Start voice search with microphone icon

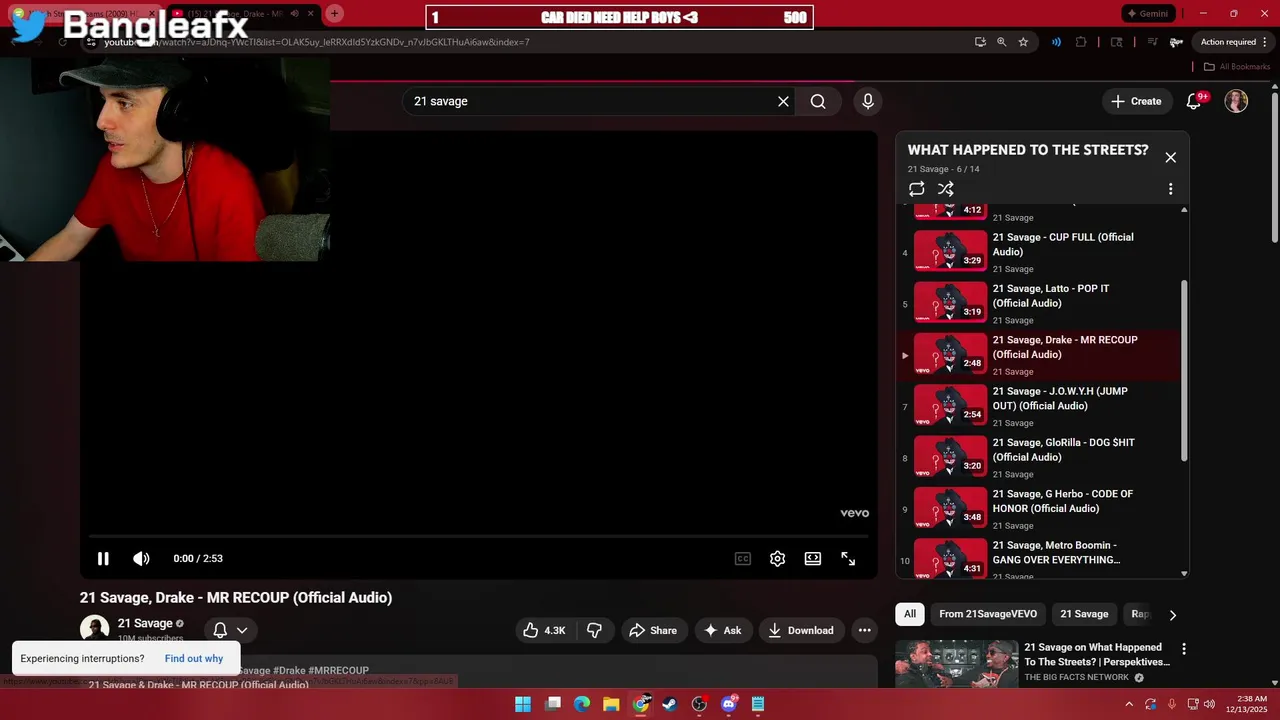click(868, 101)
